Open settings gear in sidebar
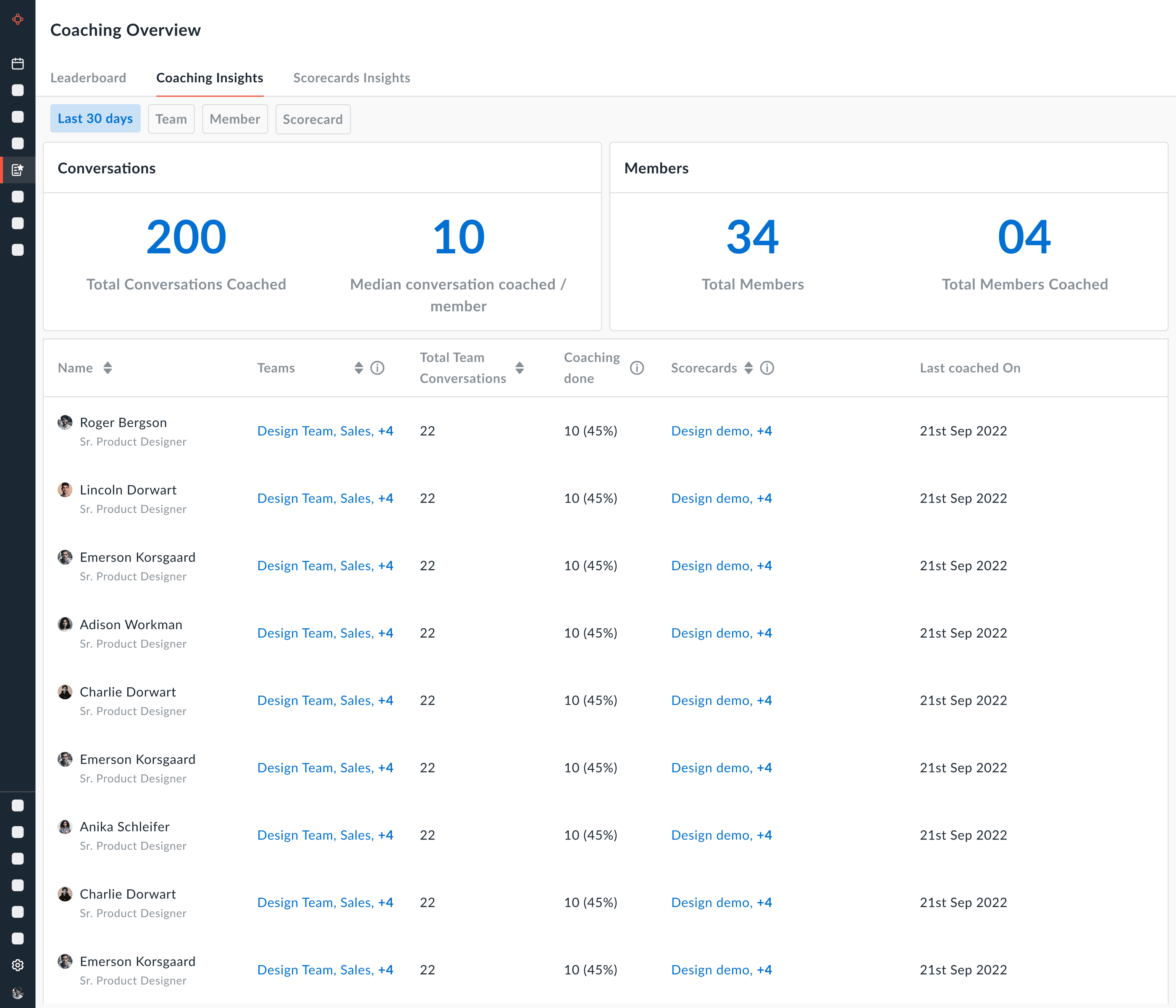This screenshot has width=1176, height=1008. coord(18,965)
